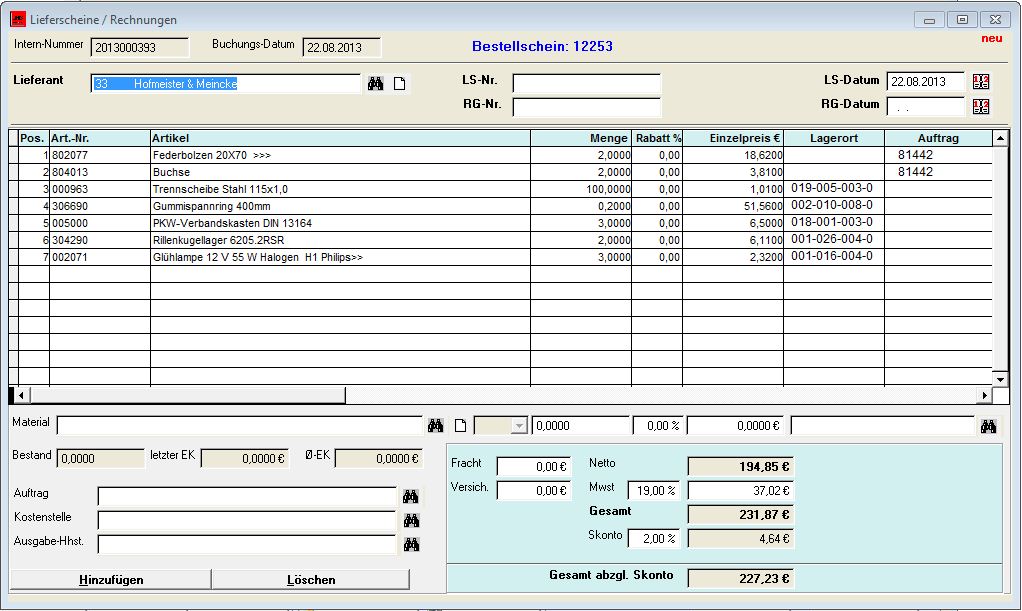1022x611 pixels.
Task: Click the Fracht amount field
Action: (533, 467)
